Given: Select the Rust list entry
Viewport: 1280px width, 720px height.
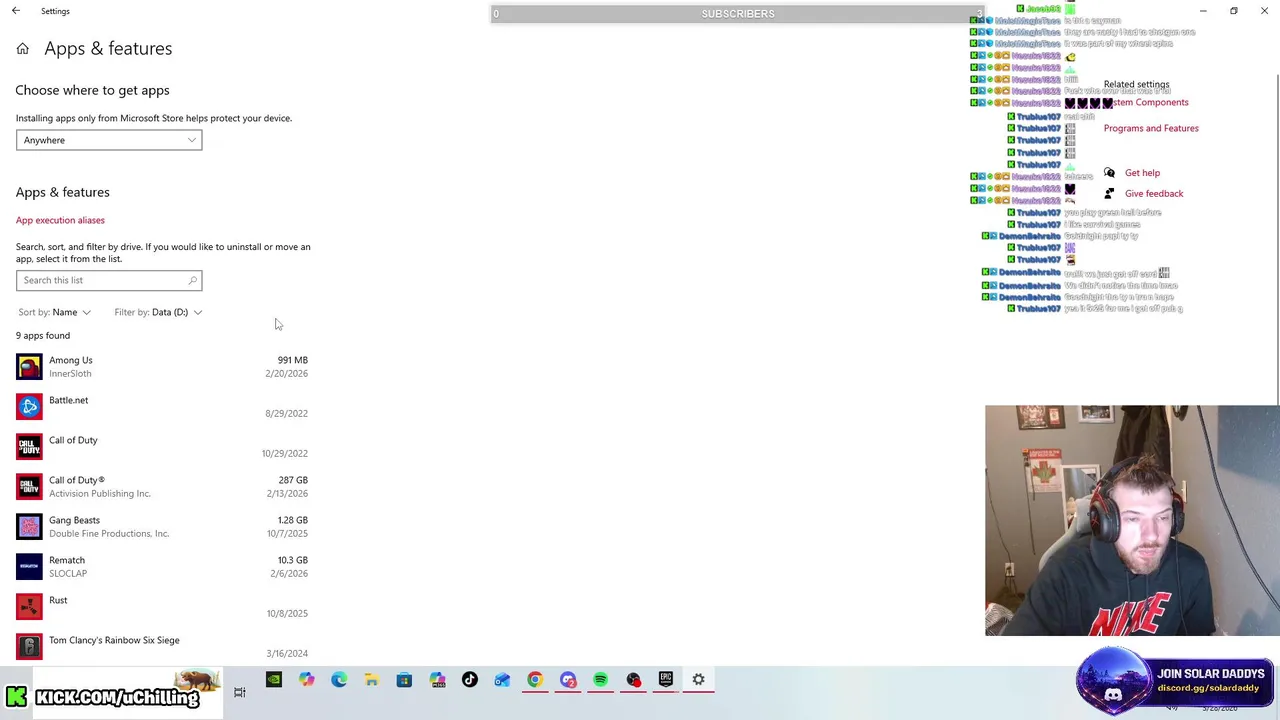Looking at the screenshot, I should [162, 607].
